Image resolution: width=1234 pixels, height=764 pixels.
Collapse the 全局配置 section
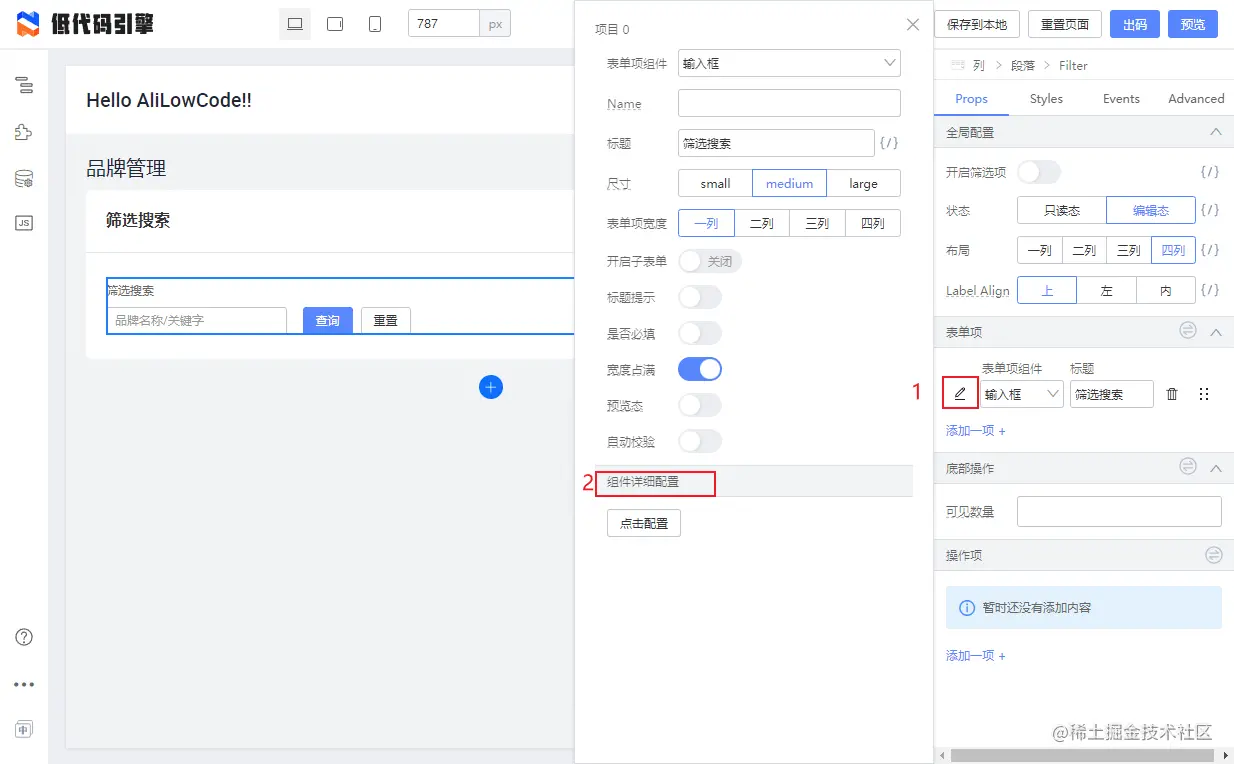[1216, 132]
